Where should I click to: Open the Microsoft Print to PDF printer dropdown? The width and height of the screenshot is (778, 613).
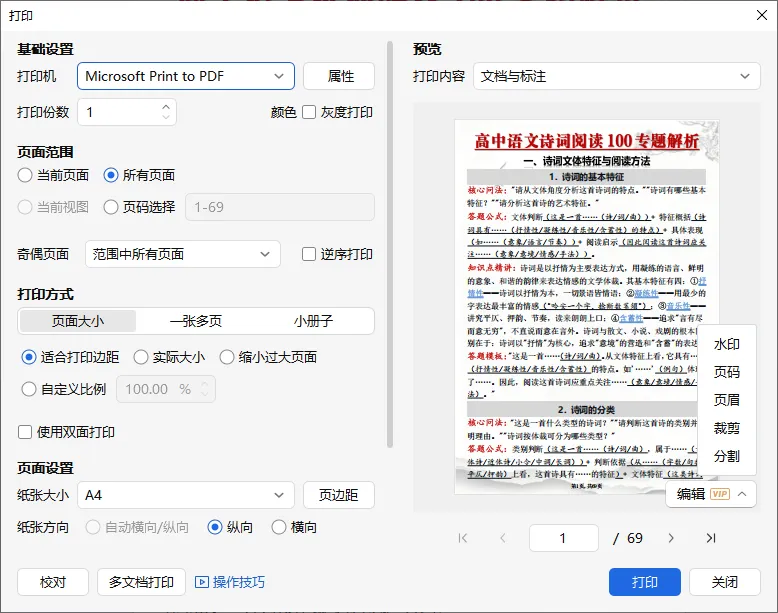pos(186,76)
